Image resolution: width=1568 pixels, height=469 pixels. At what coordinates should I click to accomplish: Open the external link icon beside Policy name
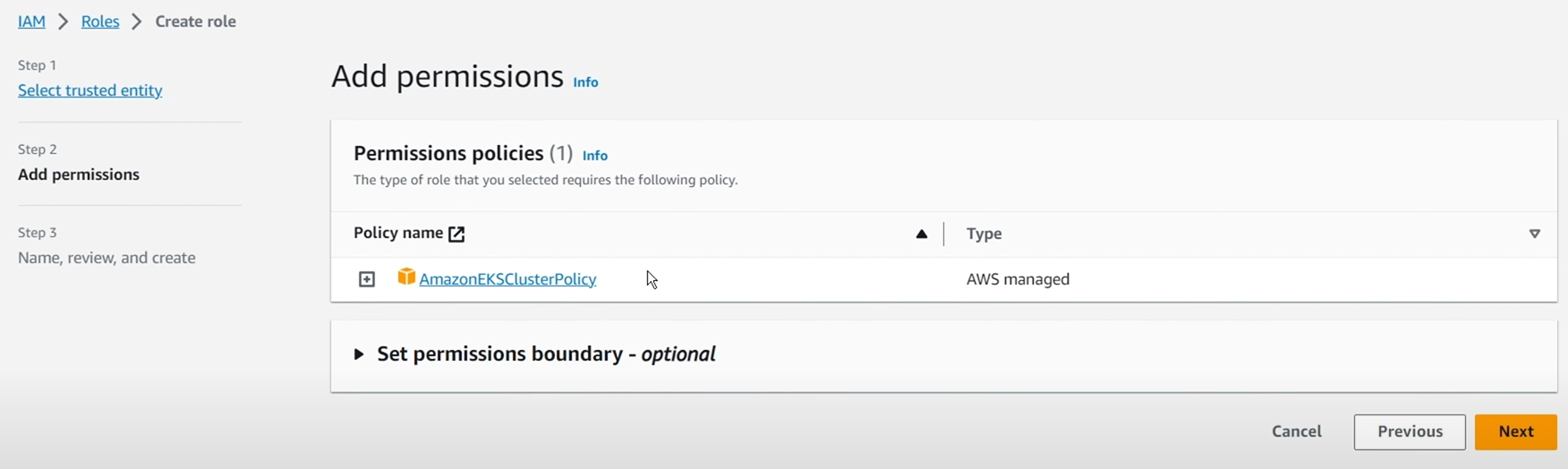coord(456,234)
